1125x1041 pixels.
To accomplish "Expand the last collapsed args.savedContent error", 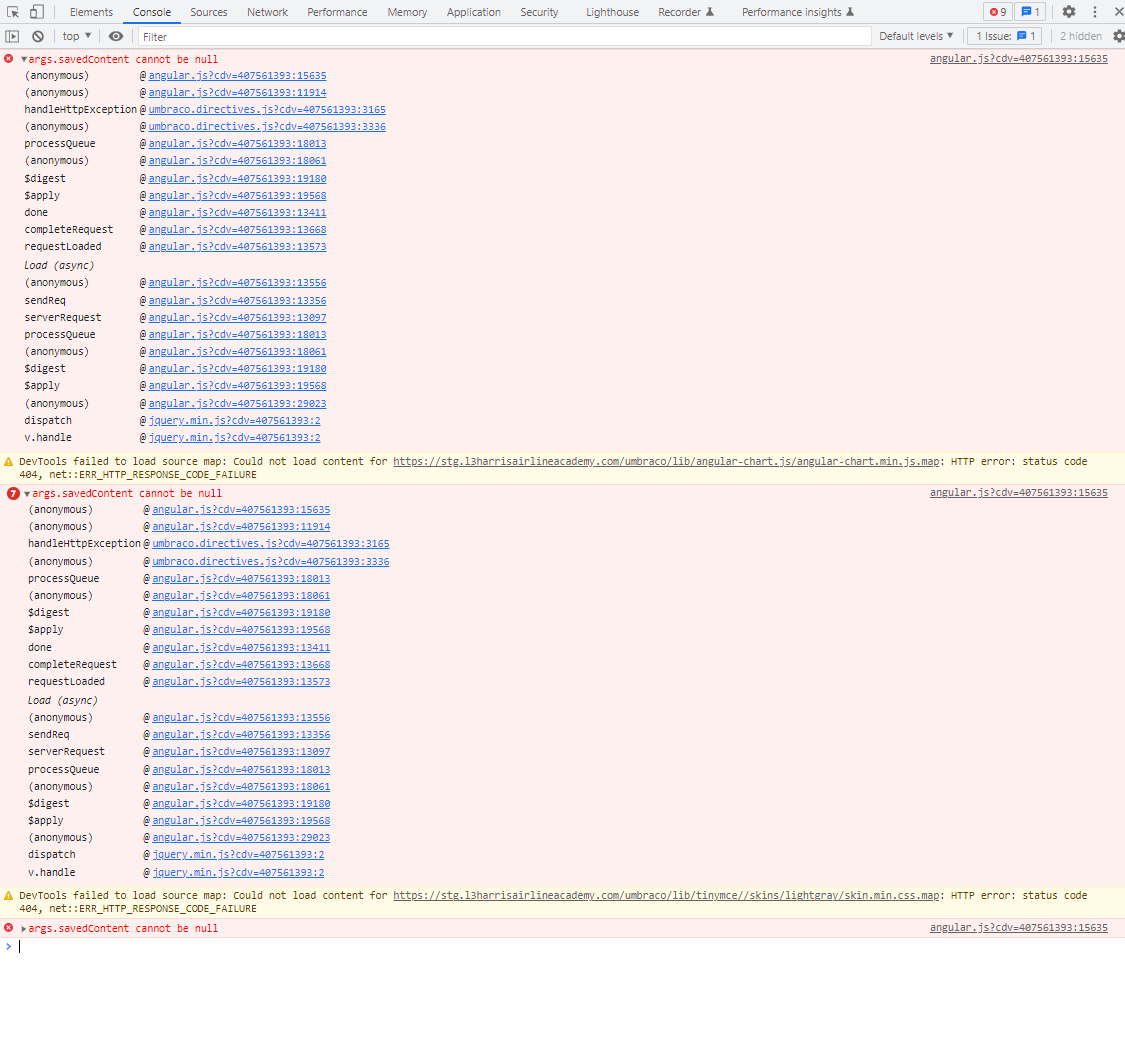I will pyautogui.click(x=24, y=928).
